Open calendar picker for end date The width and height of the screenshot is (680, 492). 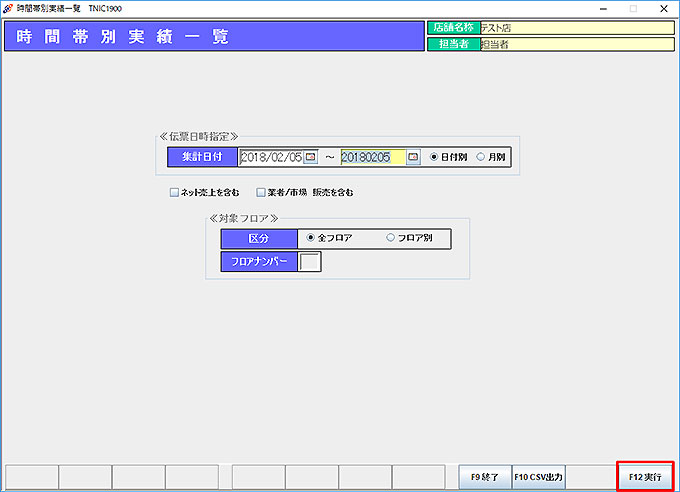[x=413, y=157]
